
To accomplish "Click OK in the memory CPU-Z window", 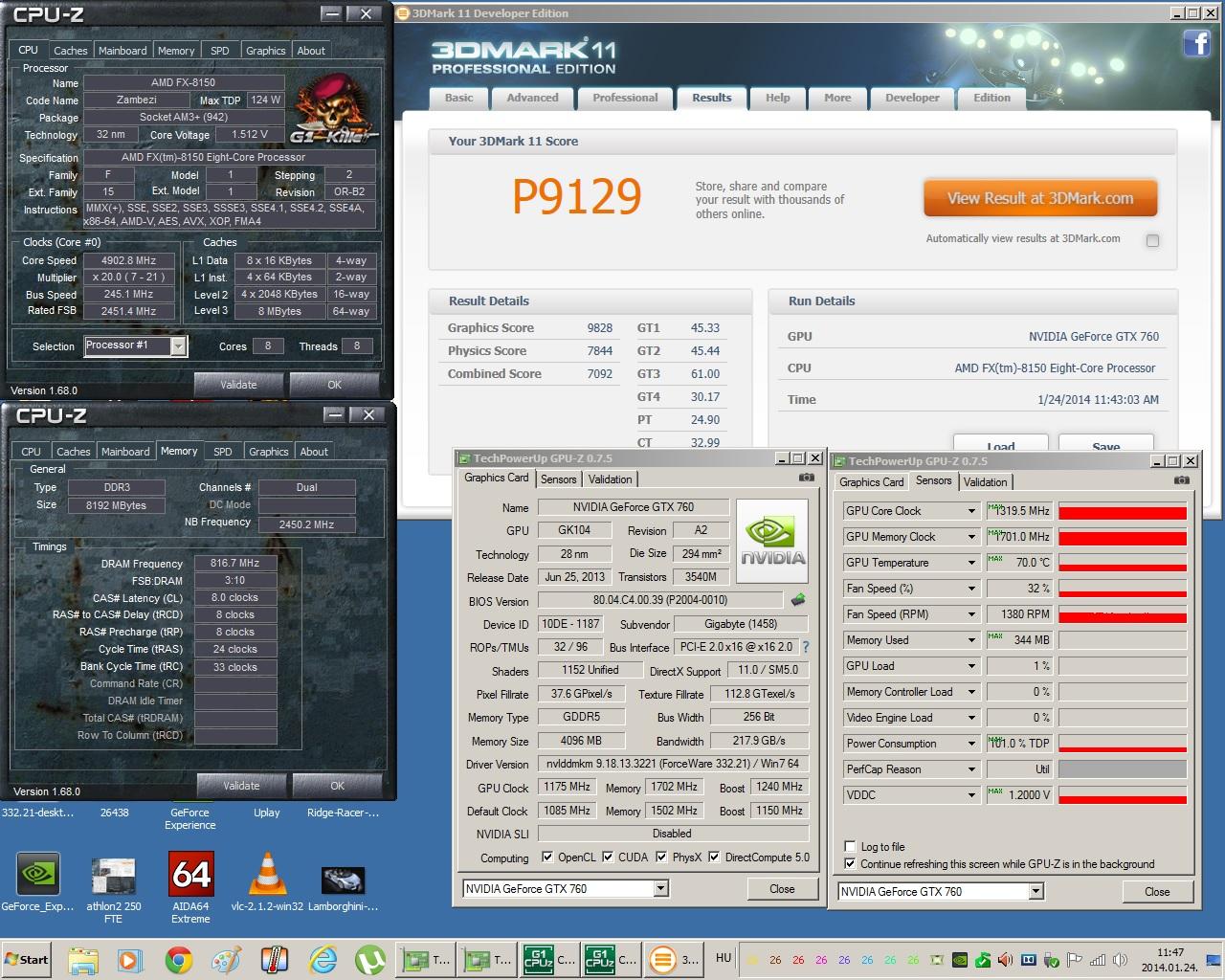I will coord(337,786).
